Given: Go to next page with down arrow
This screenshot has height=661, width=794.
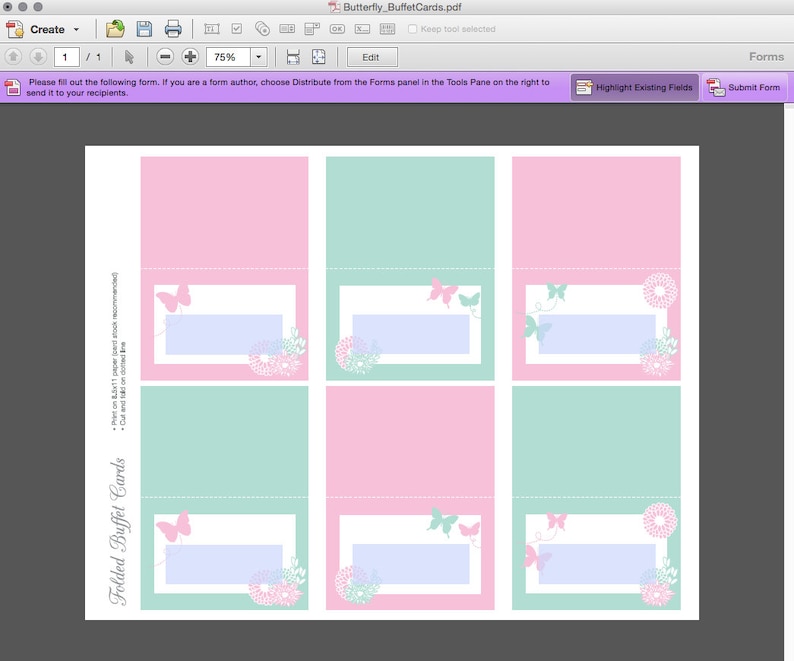Looking at the screenshot, I should (x=38, y=57).
